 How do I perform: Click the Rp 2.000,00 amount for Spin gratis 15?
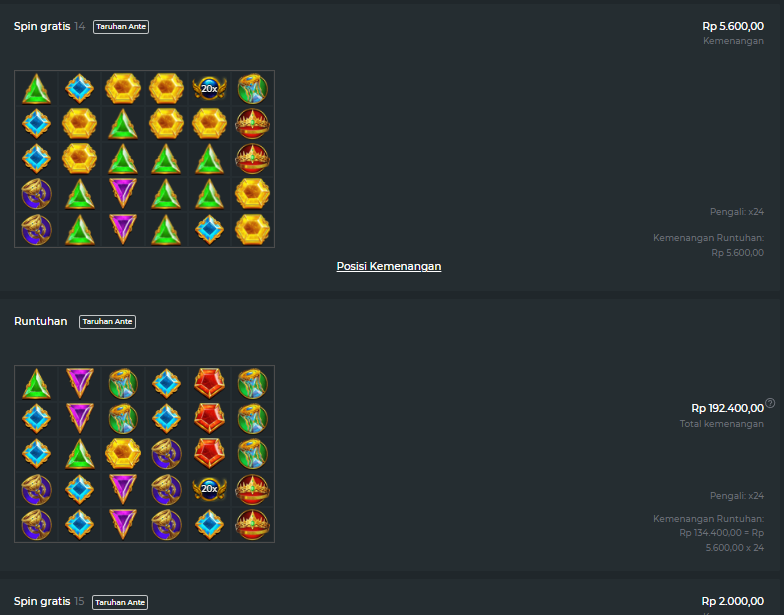point(732,601)
